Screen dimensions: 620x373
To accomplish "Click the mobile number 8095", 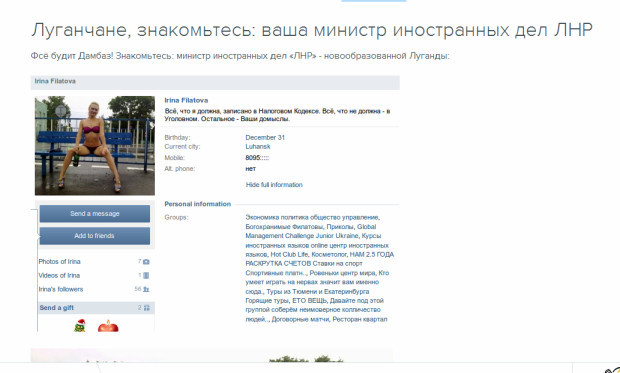I will tap(257, 158).
